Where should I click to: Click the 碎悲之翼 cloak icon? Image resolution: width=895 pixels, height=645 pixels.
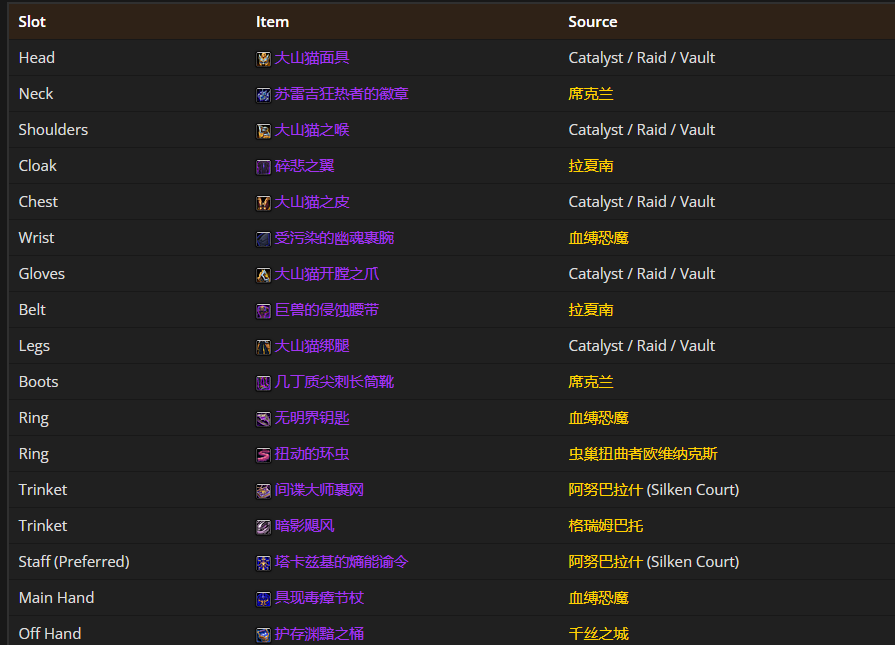264,167
